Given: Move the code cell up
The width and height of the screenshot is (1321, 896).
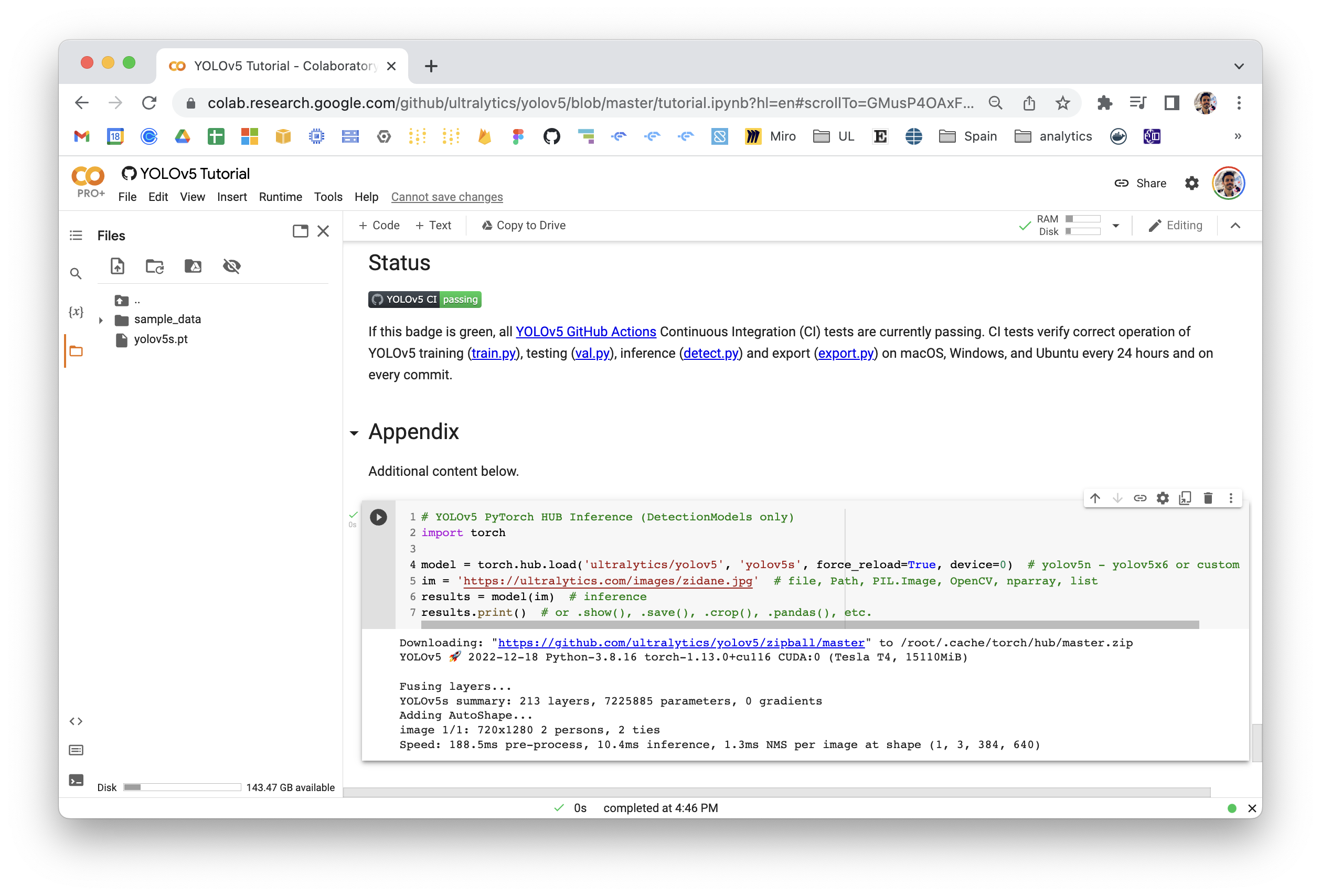Looking at the screenshot, I should (1095, 497).
